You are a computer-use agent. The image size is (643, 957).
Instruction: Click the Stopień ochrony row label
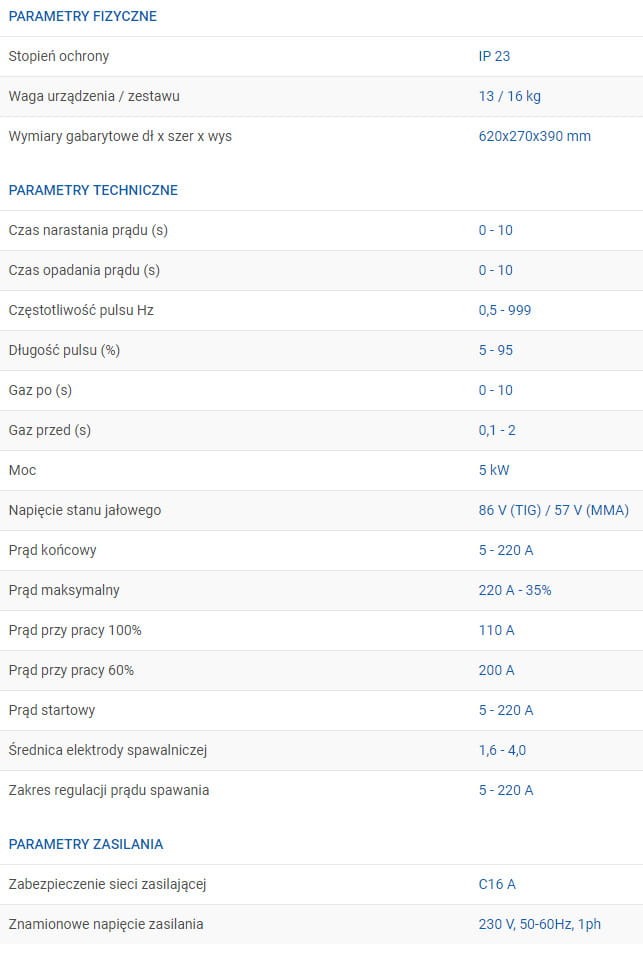(59, 56)
